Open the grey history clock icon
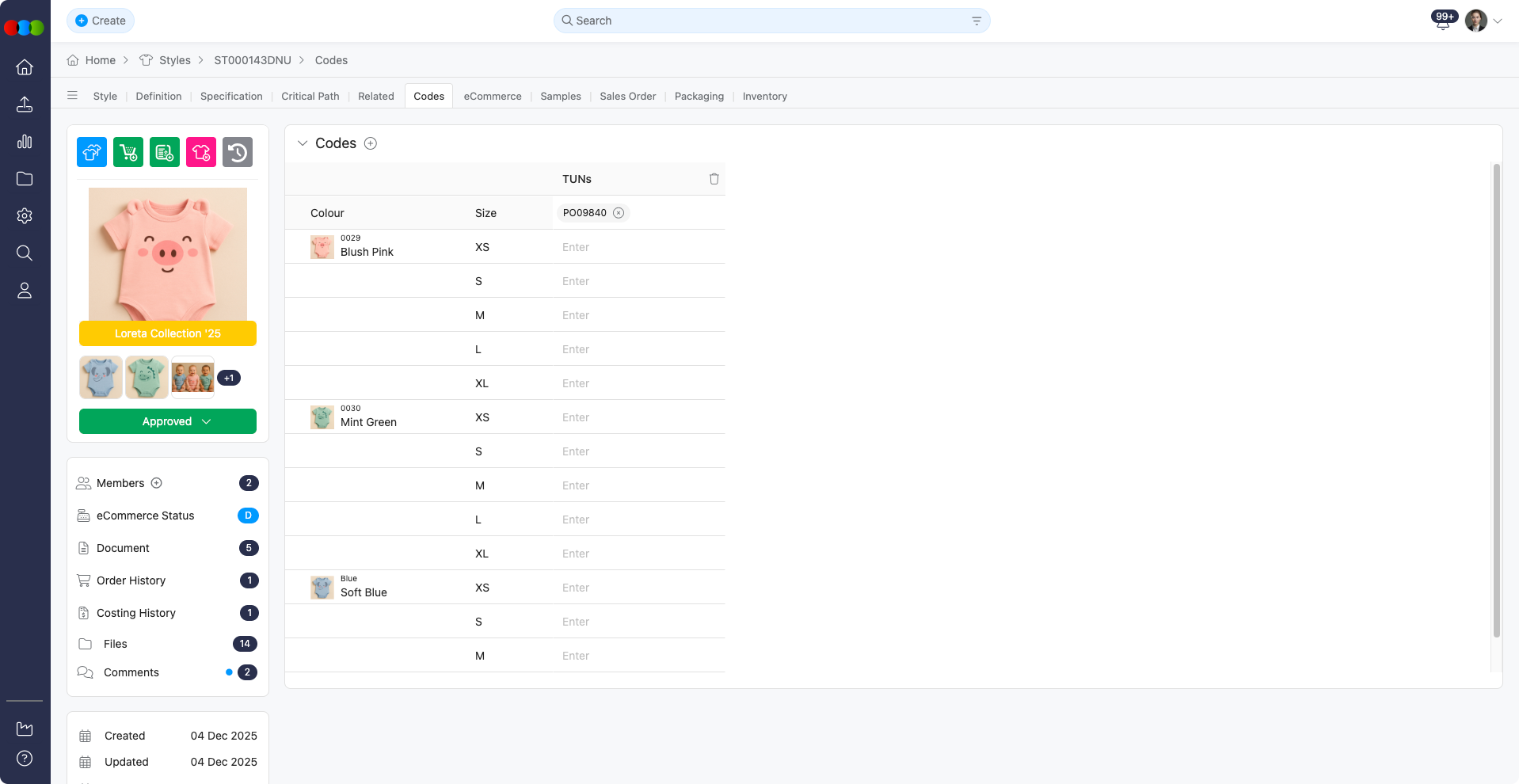Image resolution: width=1519 pixels, height=784 pixels. coord(238,152)
